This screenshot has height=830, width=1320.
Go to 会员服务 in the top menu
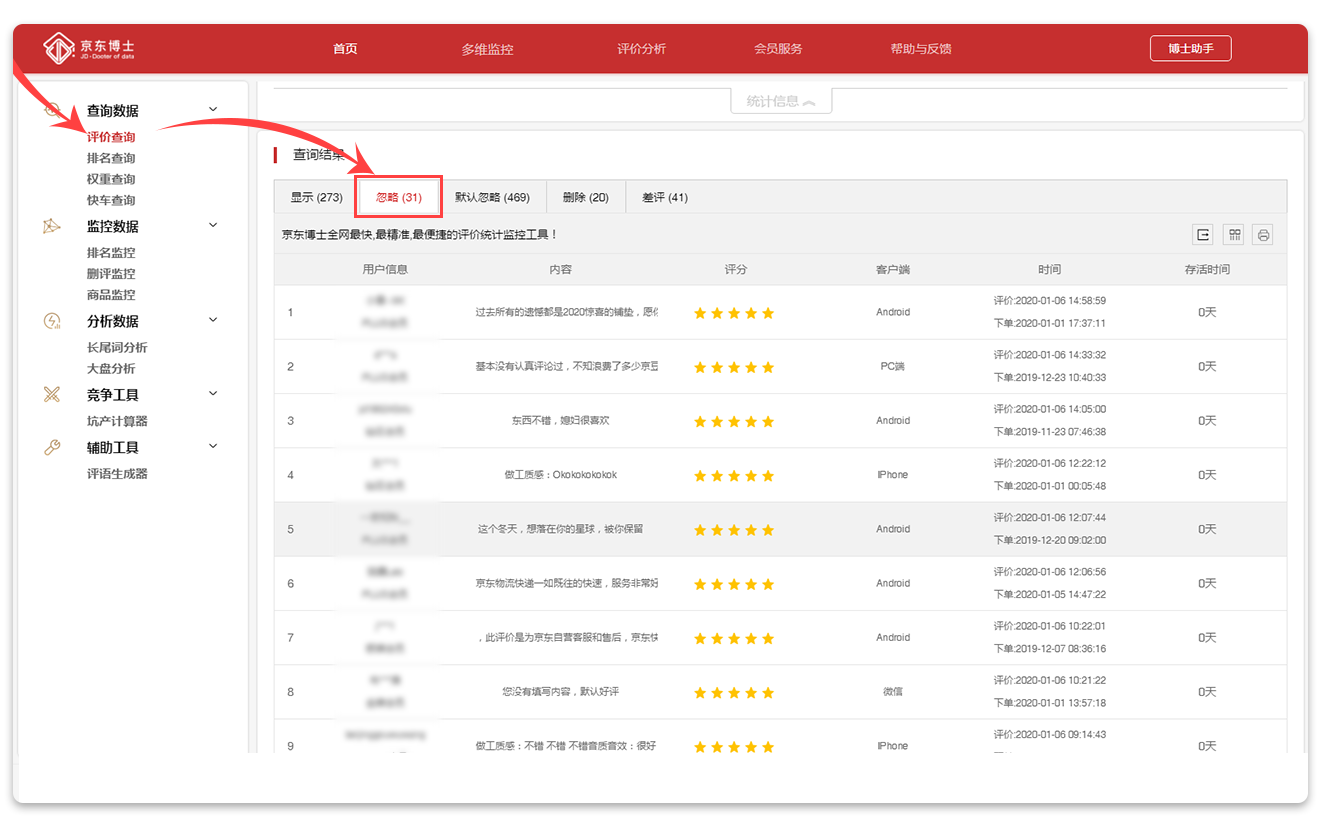[x=778, y=49]
